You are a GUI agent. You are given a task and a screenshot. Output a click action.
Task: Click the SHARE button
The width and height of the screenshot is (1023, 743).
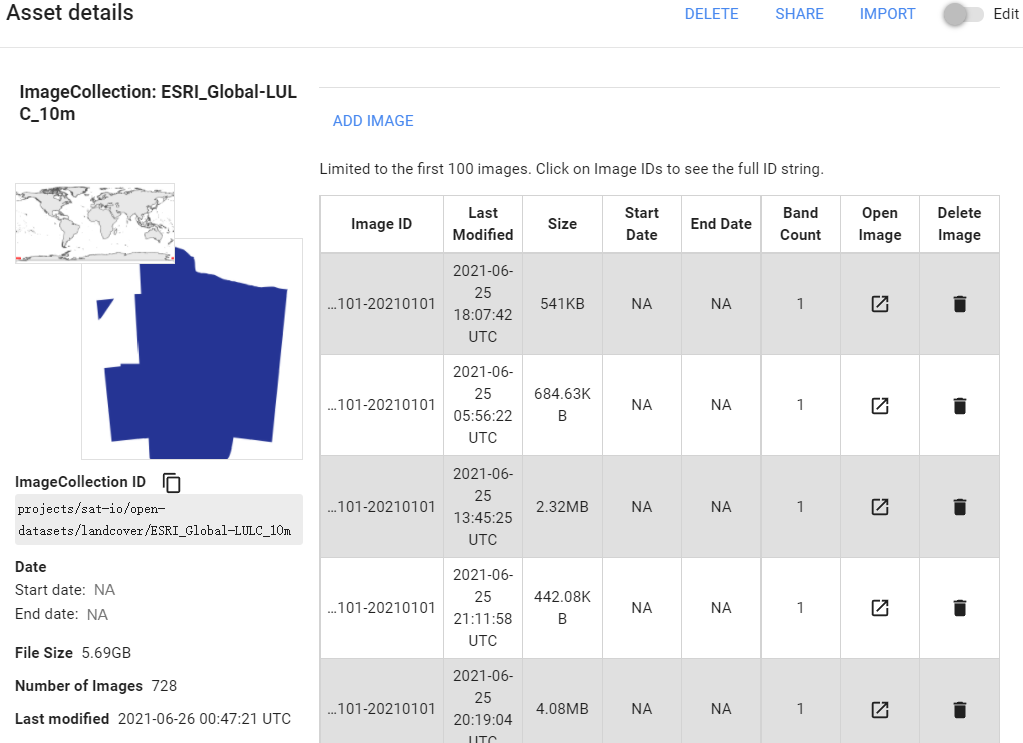click(799, 14)
